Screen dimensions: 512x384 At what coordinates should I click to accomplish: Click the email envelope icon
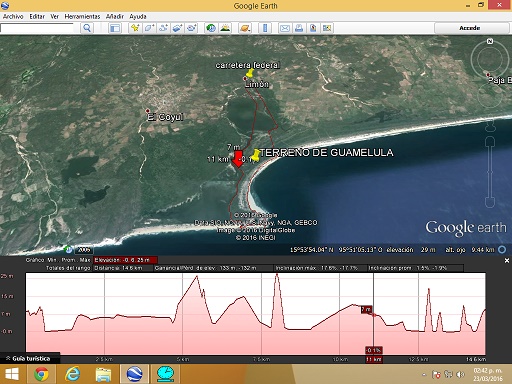[285, 28]
